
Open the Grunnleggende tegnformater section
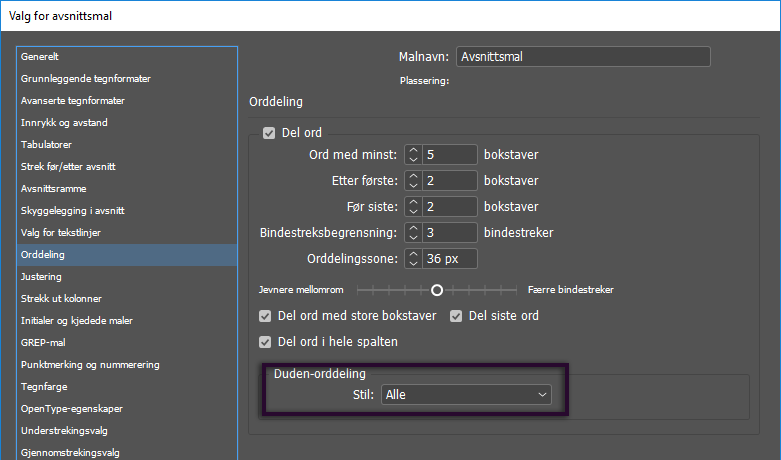click(86, 79)
